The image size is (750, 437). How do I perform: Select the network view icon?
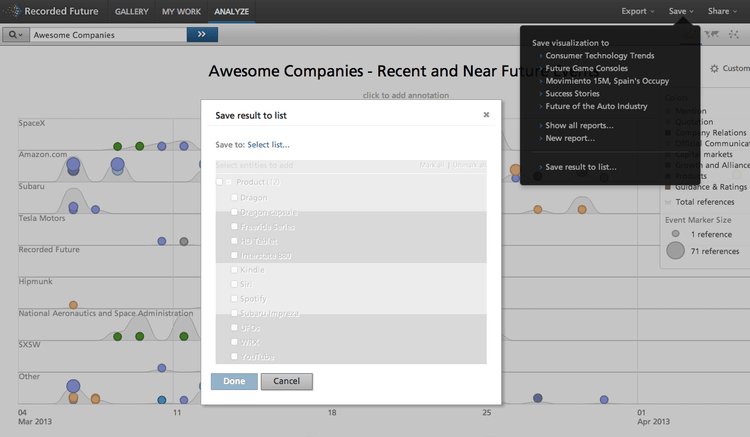[x=736, y=35]
